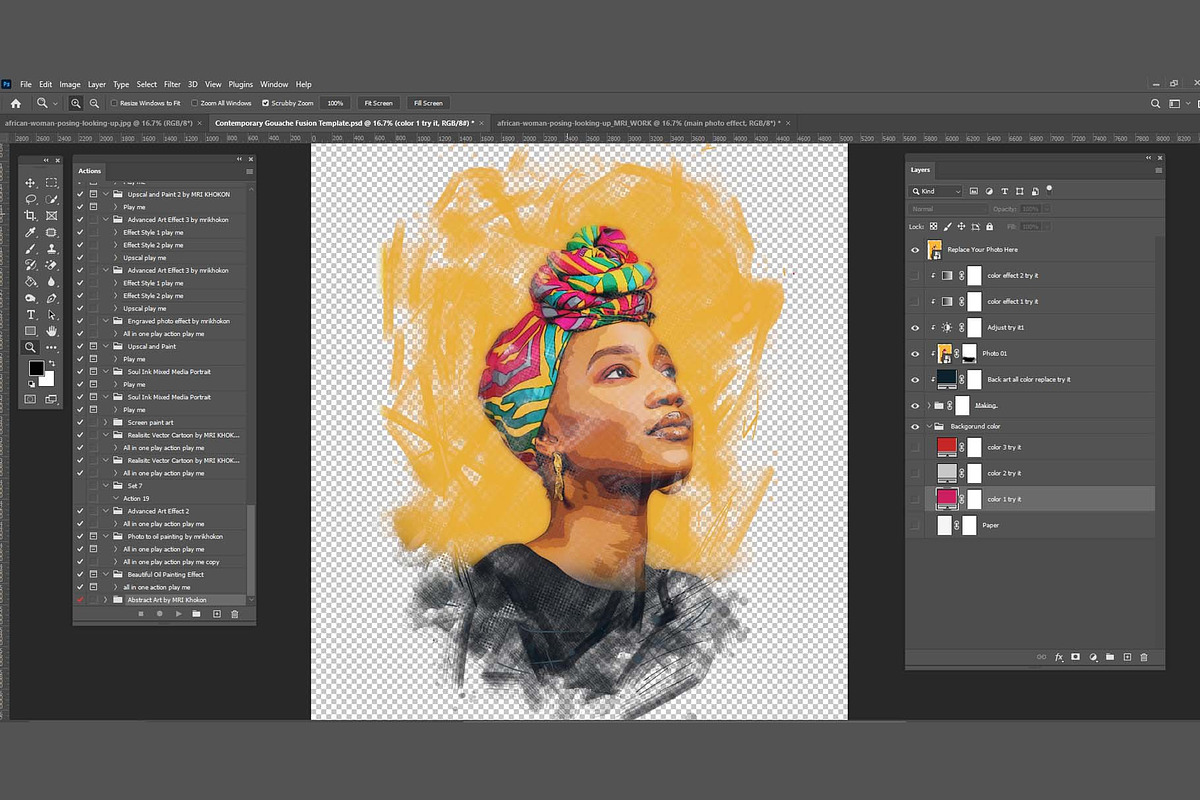1200x800 pixels.
Task: Click the Home icon in options bar
Action: pyautogui.click(x=15, y=103)
